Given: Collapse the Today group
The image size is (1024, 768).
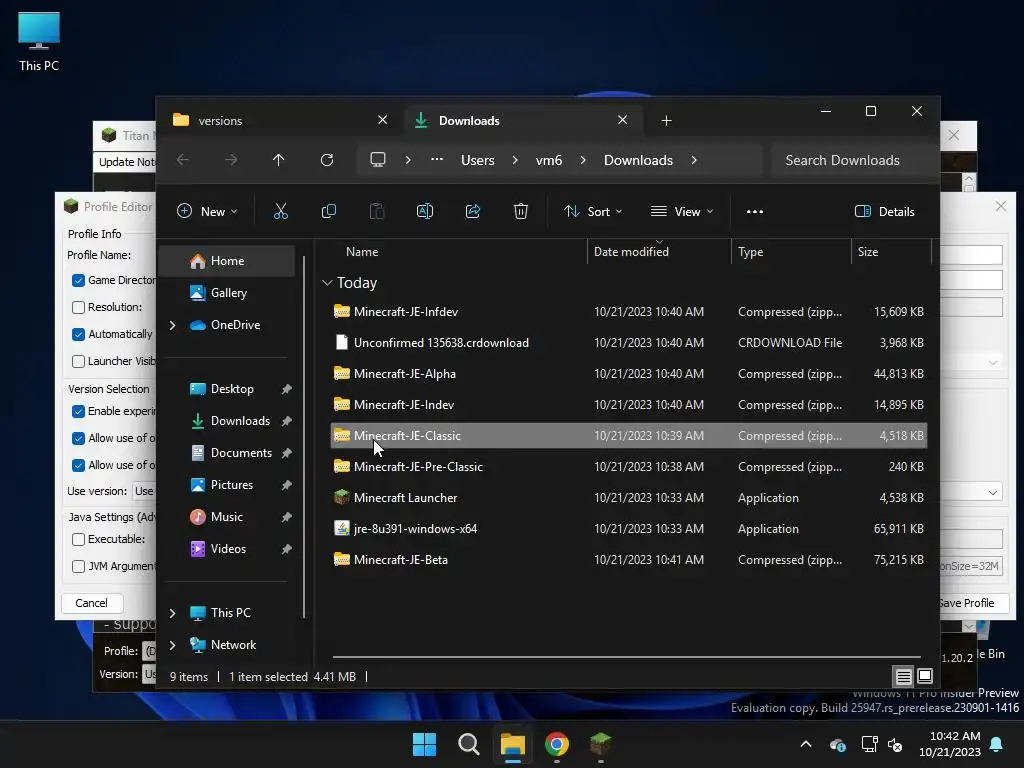Looking at the screenshot, I should click(327, 283).
